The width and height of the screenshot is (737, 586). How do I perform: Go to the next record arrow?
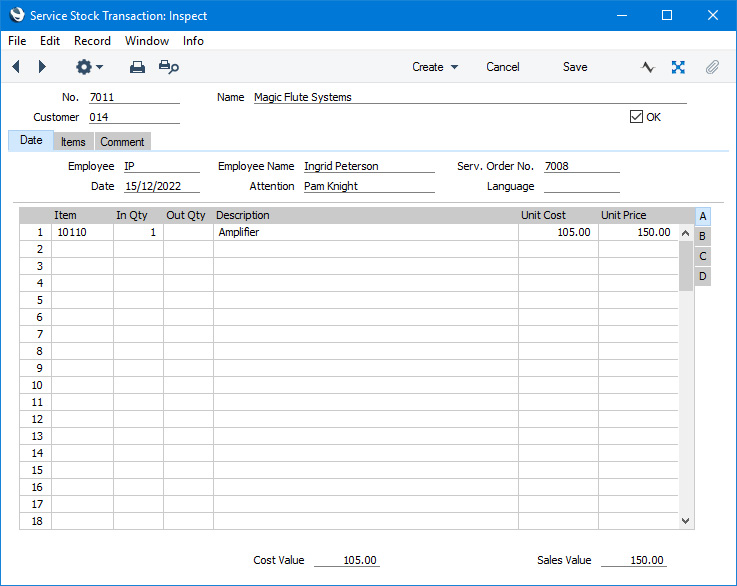[42, 67]
